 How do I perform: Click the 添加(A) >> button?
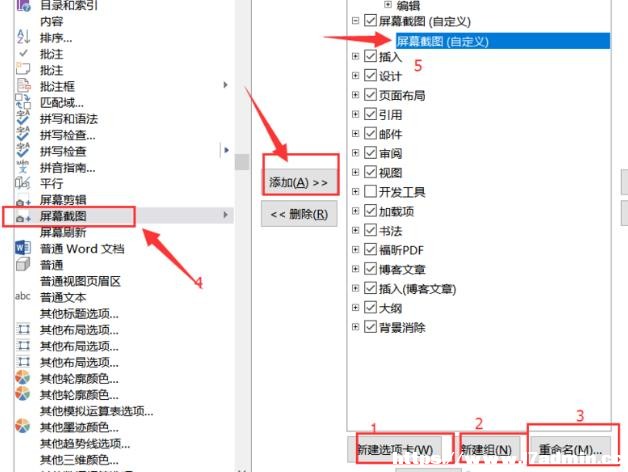[299, 183]
